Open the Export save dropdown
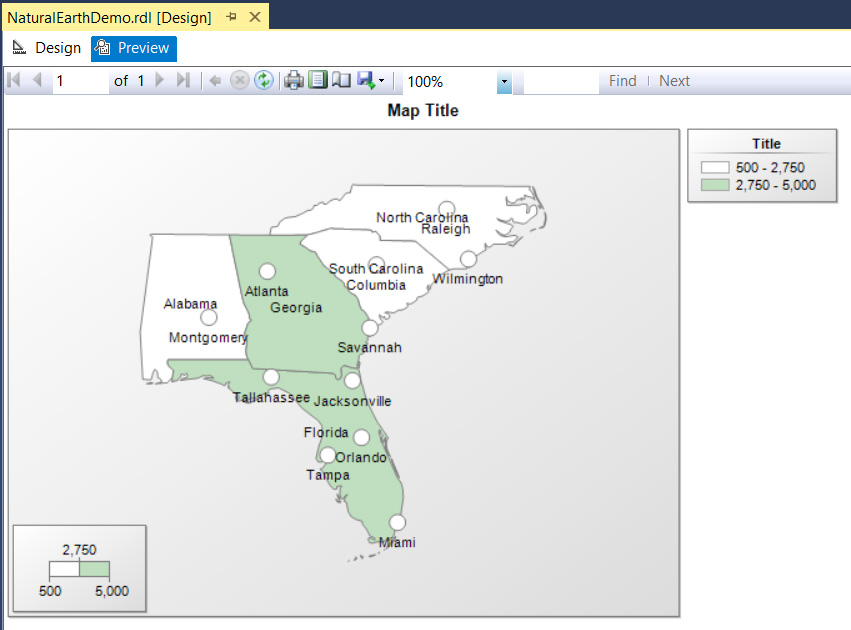This screenshot has width=851, height=630. (371, 81)
